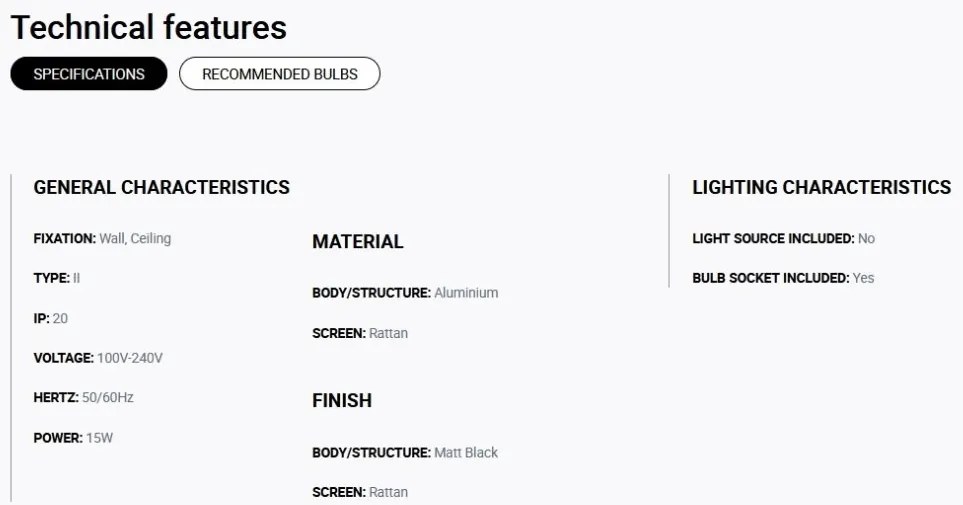Click the IP 20 rating entry
The image size is (963, 505).
pyautogui.click(x=50, y=318)
